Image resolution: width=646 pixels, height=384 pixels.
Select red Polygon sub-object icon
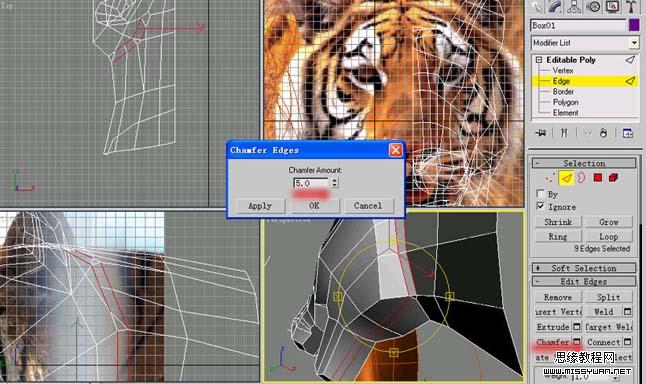click(x=598, y=178)
